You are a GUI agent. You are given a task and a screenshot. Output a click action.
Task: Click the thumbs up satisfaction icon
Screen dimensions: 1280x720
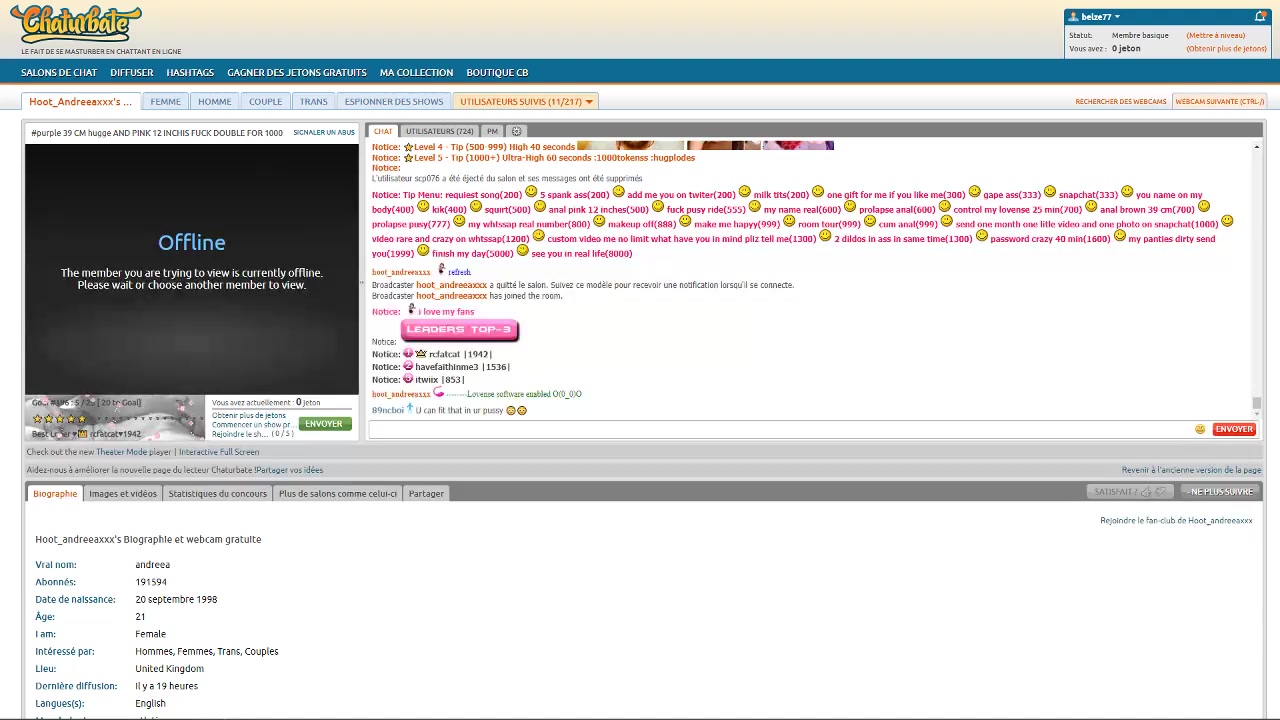coord(1146,492)
